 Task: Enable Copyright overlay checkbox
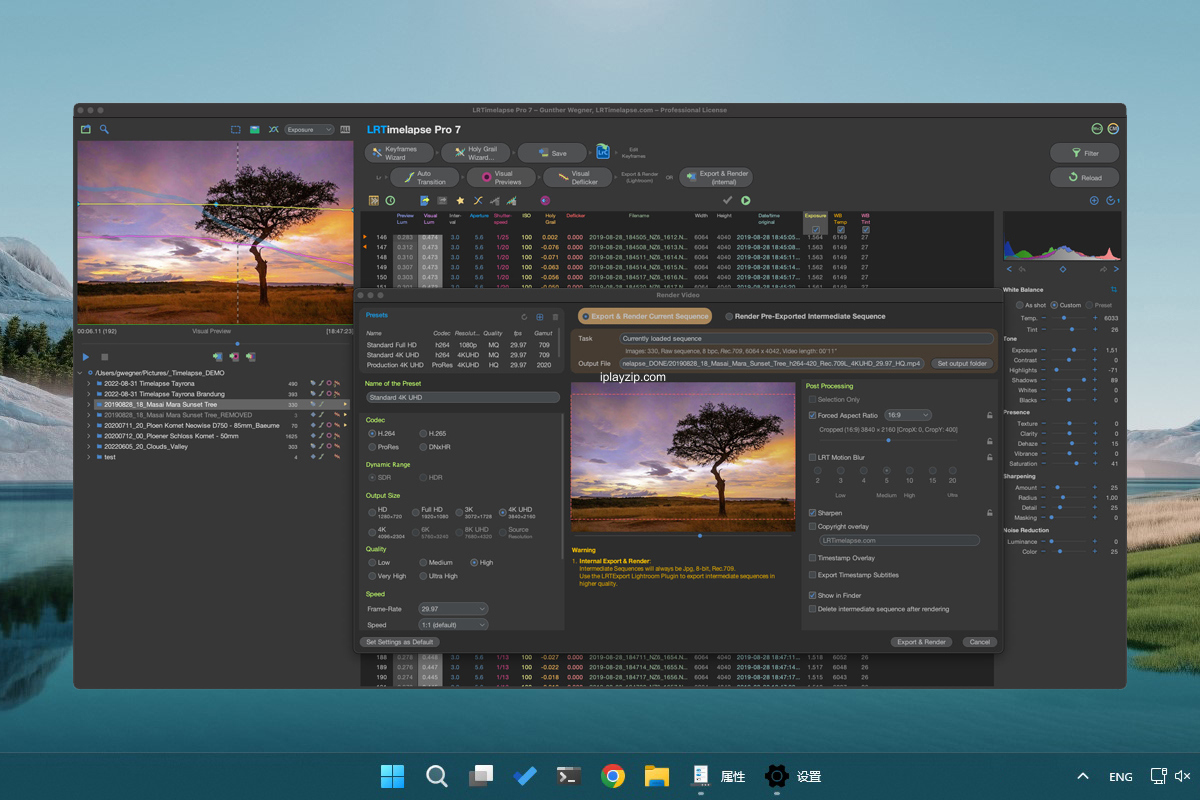pyautogui.click(x=812, y=526)
